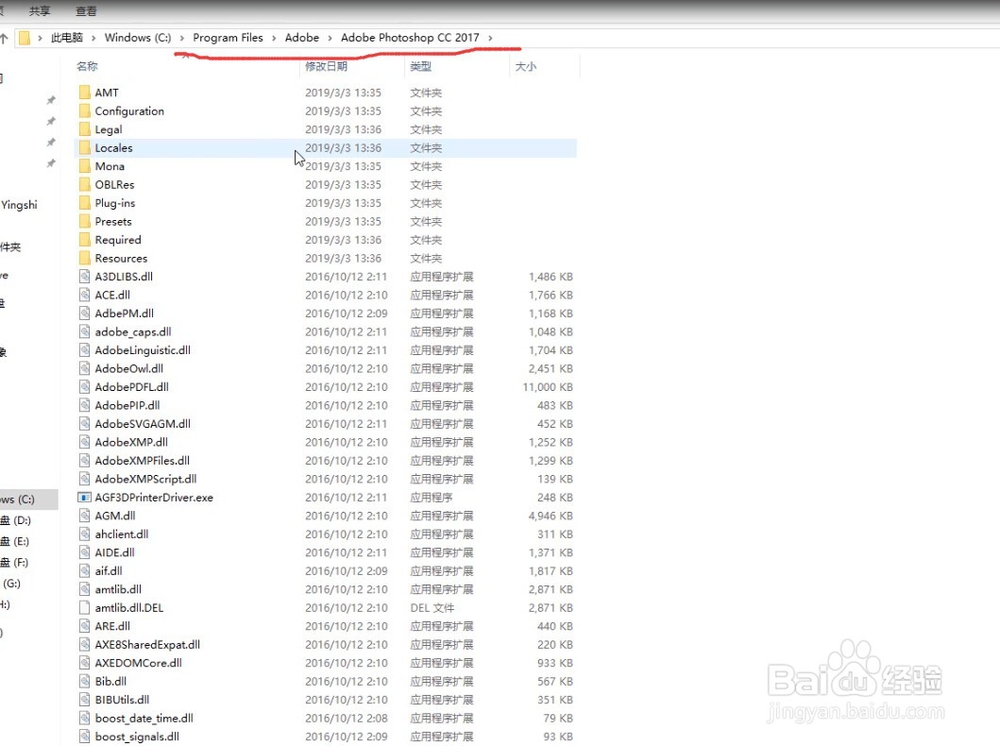1000x746 pixels.
Task: Select the Mona folder icon
Action: 84,166
